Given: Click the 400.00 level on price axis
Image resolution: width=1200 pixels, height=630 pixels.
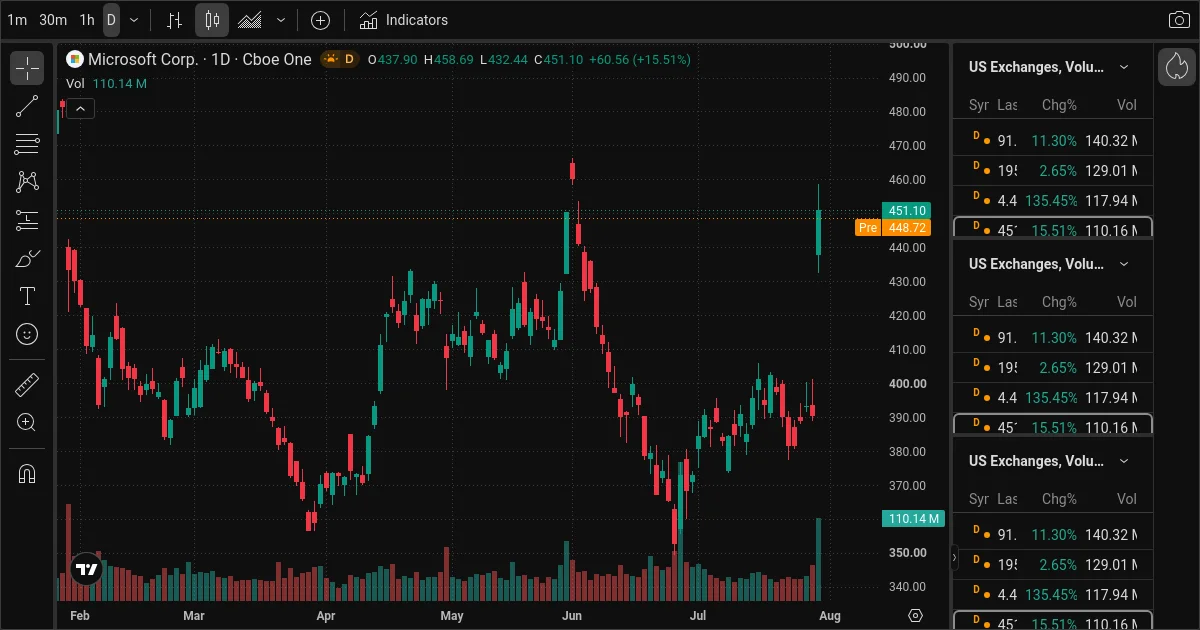Looking at the screenshot, I should (908, 384).
